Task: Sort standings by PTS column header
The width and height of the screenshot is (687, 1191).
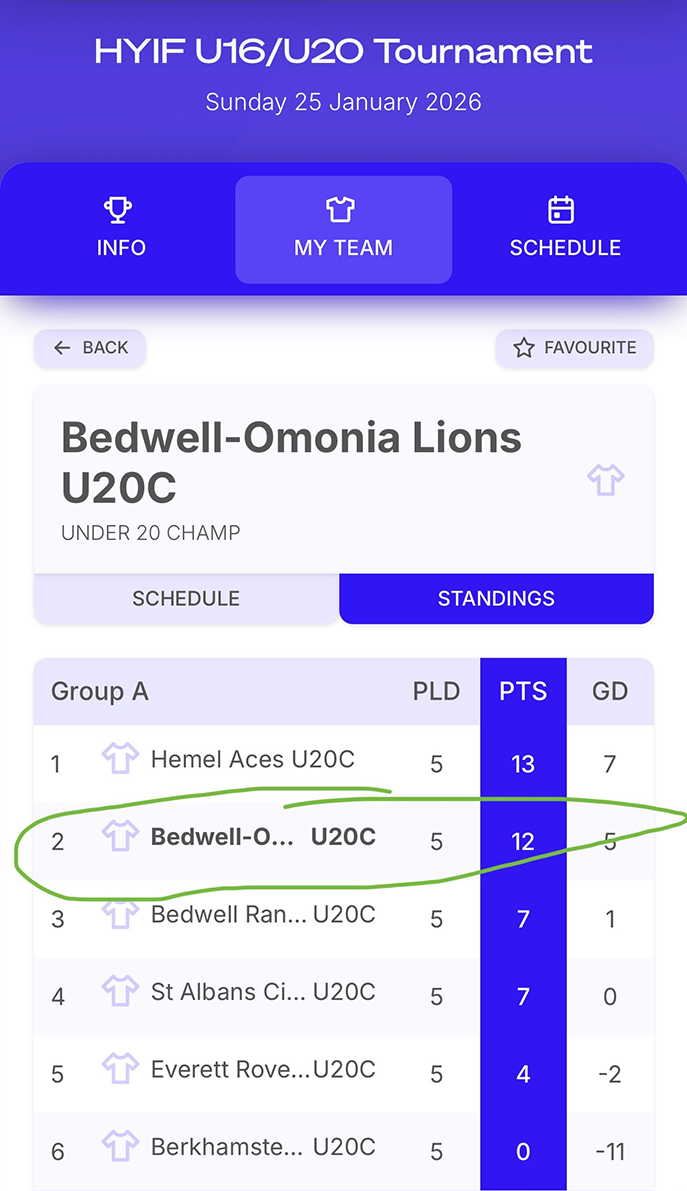Action: pos(523,692)
